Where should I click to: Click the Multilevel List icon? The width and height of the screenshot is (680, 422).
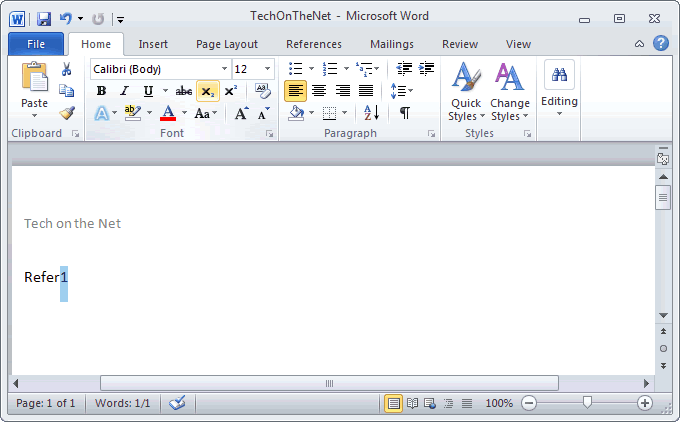point(363,69)
